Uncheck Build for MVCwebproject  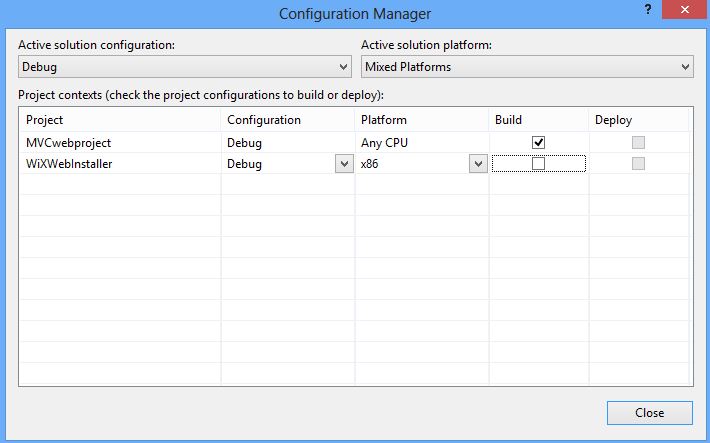538,142
